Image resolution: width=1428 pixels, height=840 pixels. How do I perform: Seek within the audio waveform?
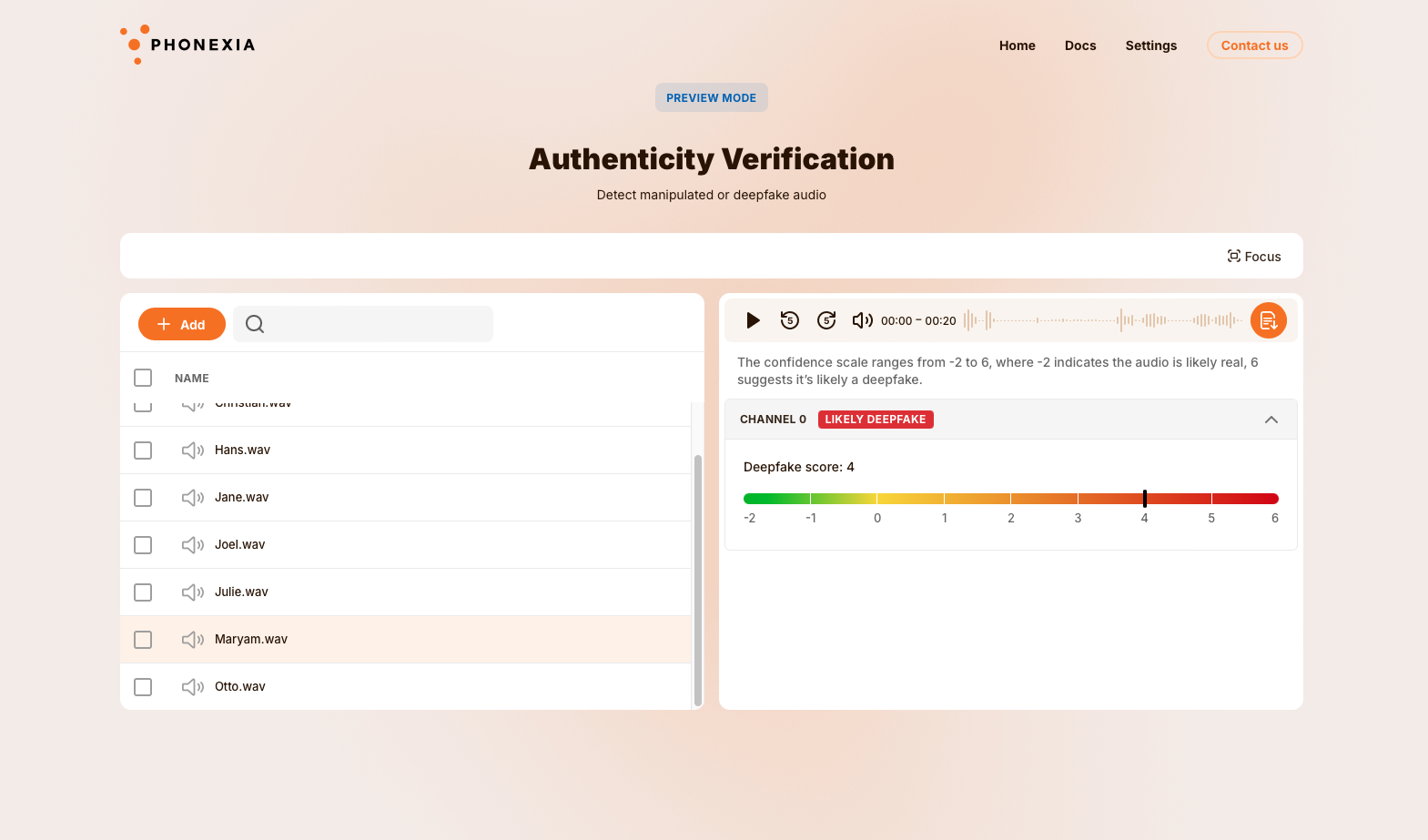coord(1103,320)
